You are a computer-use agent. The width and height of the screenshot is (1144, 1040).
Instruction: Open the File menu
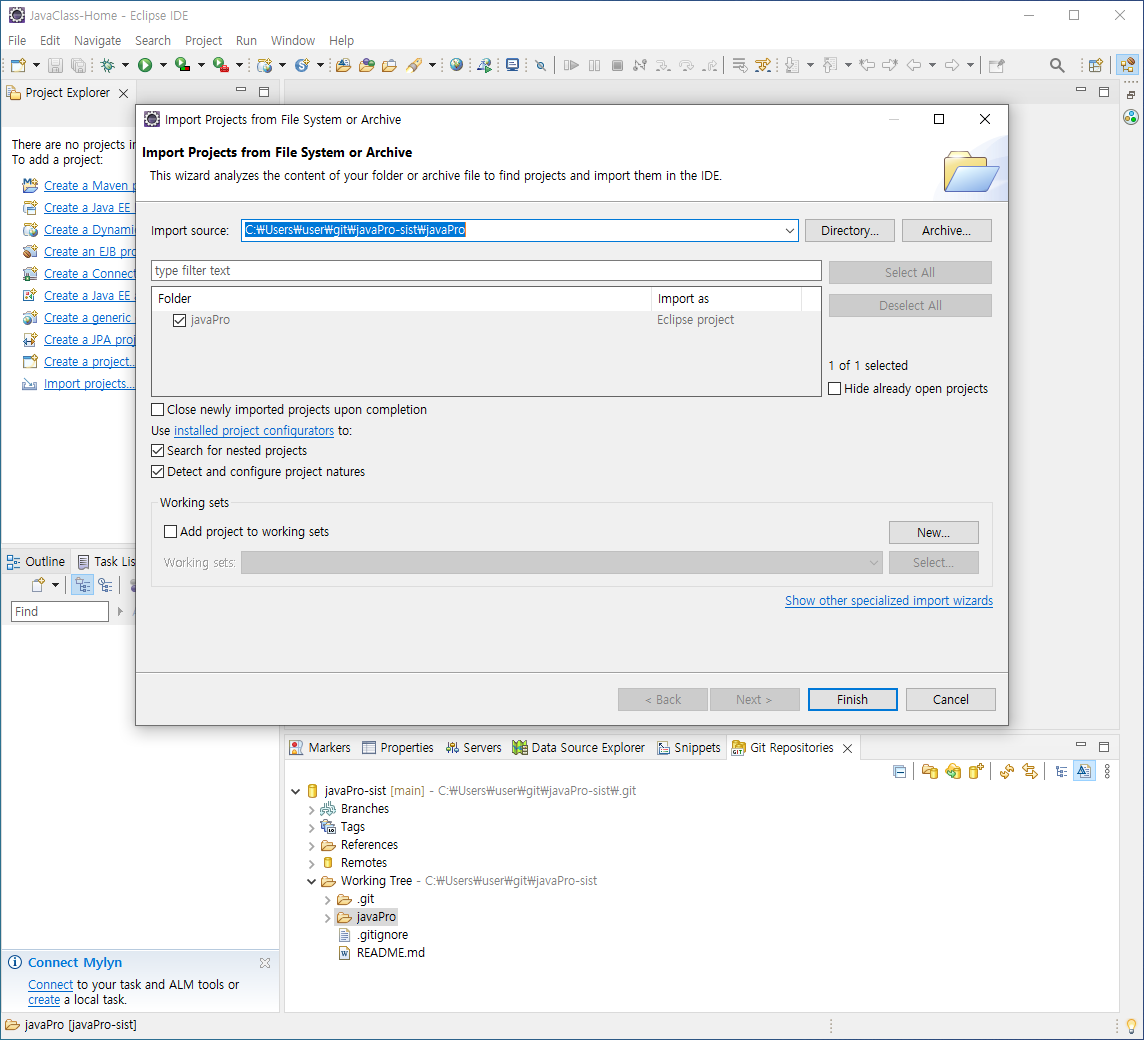tap(17, 41)
